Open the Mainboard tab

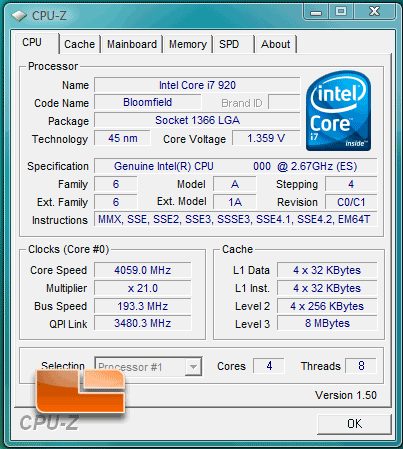coord(132,44)
